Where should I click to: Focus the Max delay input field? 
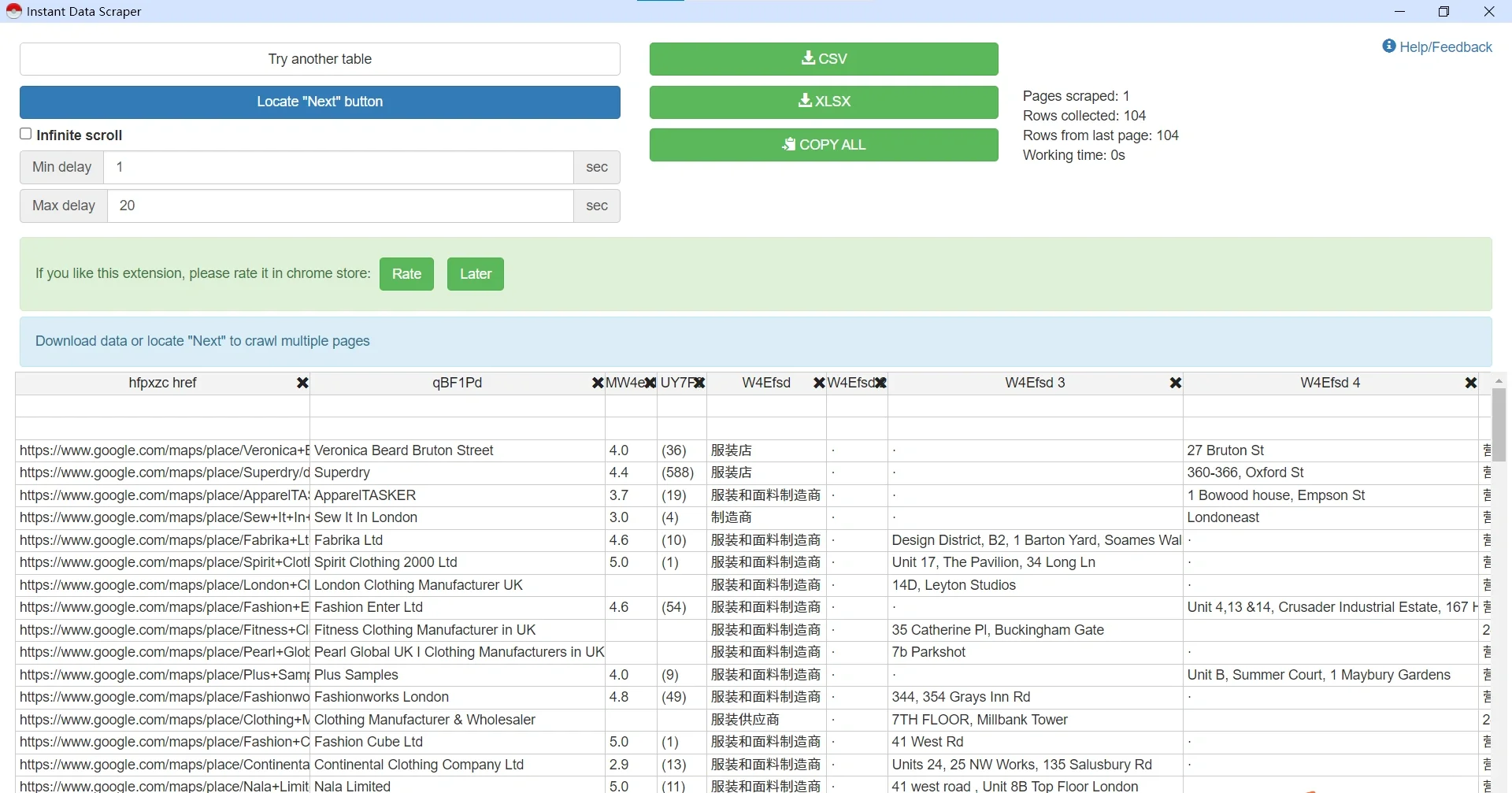click(340, 206)
